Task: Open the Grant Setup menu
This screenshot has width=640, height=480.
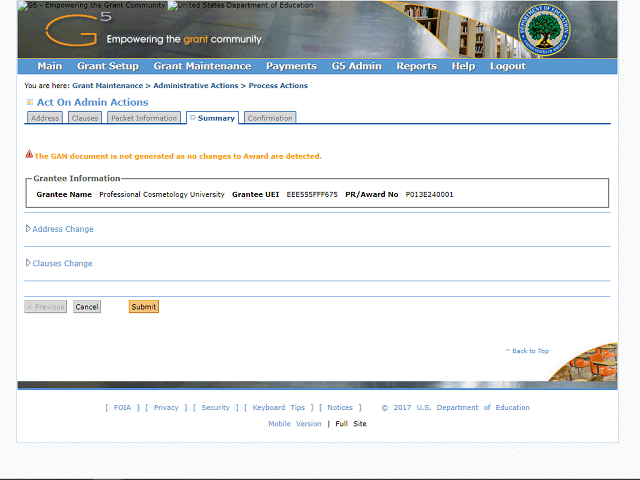Action: [x=108, y=66]
